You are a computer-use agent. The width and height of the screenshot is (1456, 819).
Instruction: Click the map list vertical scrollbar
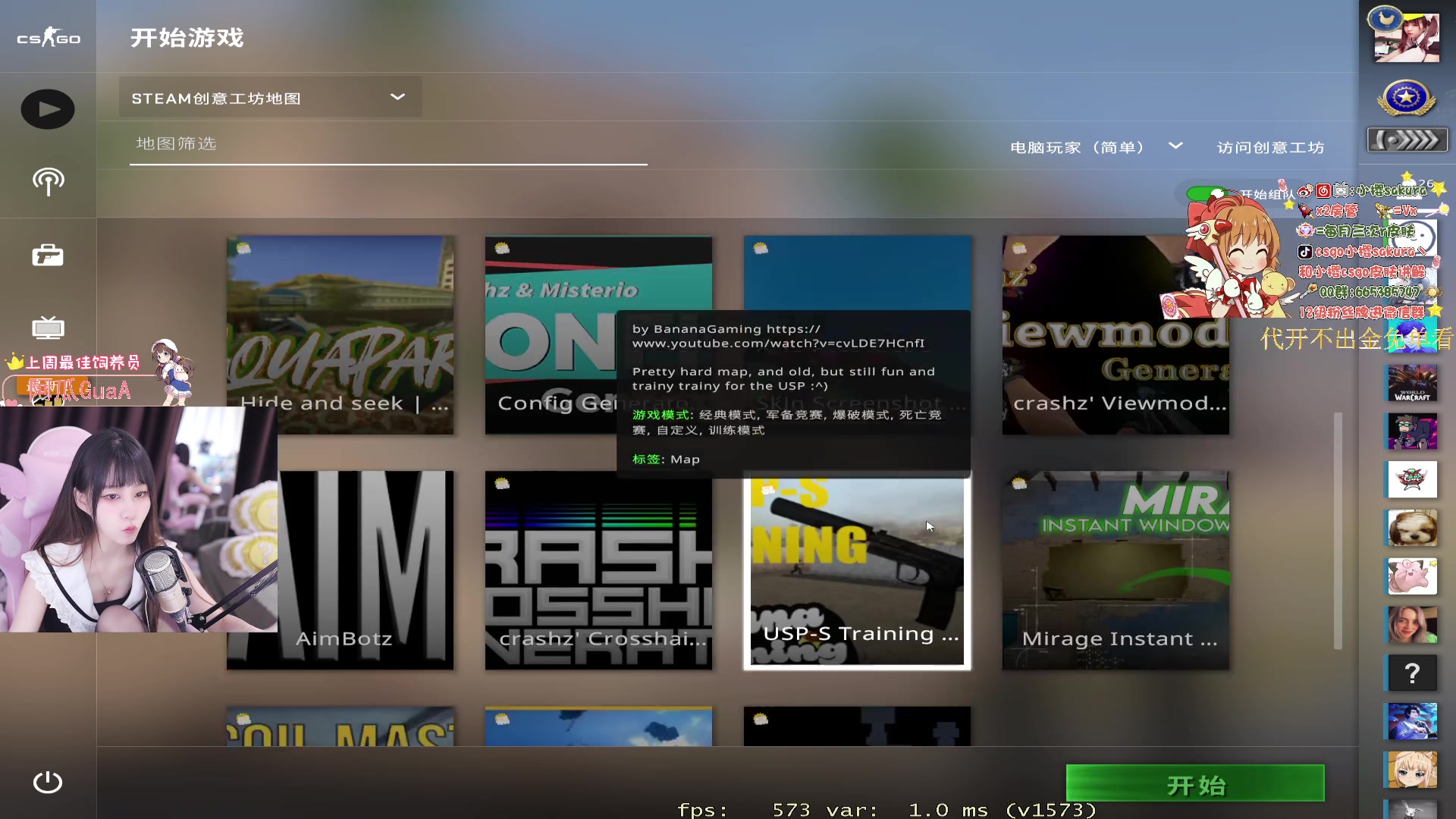pyautogui.click(x=1338, y=531)
